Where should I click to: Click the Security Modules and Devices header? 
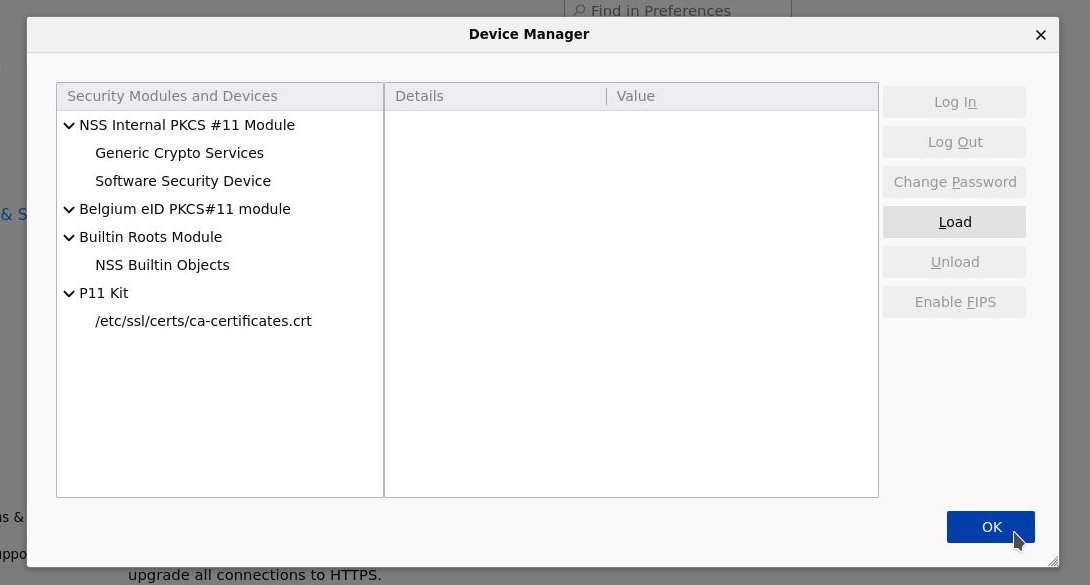tap(220, 97)
